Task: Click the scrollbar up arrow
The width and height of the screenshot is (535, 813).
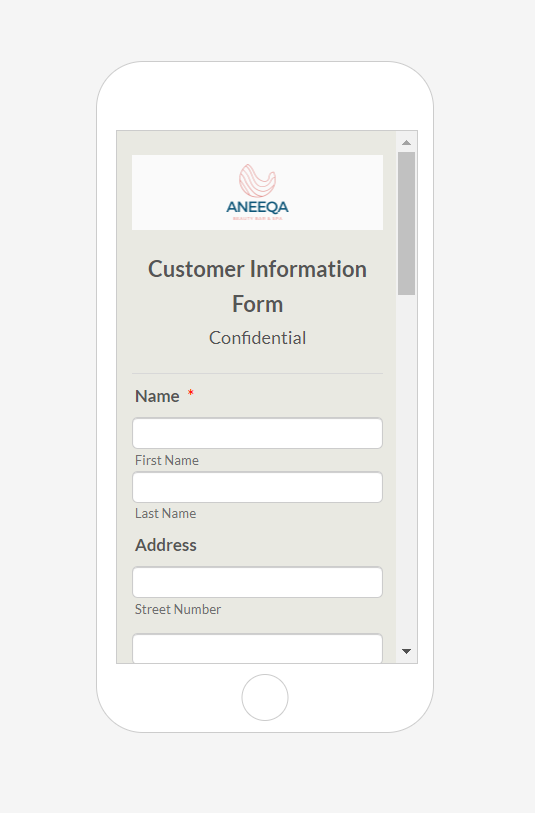Action: coord(406,142)
